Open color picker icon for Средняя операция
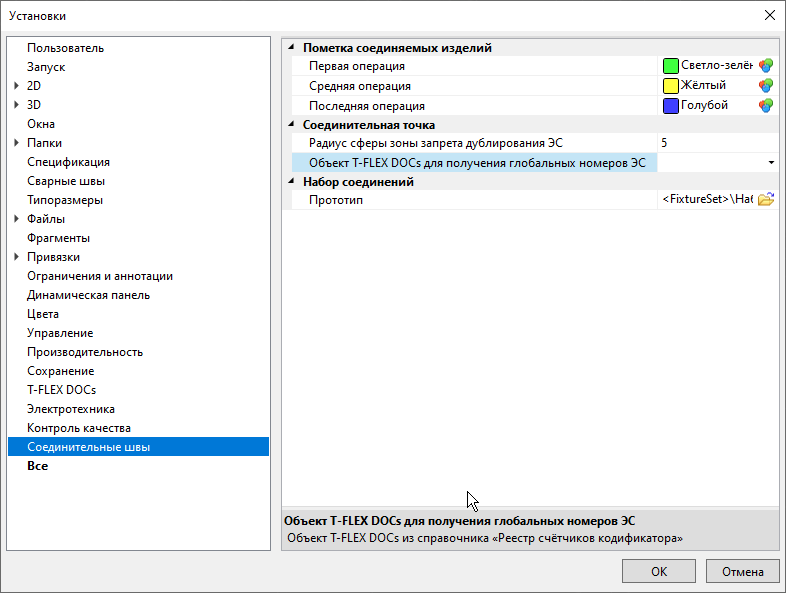This screenshot has height=593, width=786. (x=766, y=86)
